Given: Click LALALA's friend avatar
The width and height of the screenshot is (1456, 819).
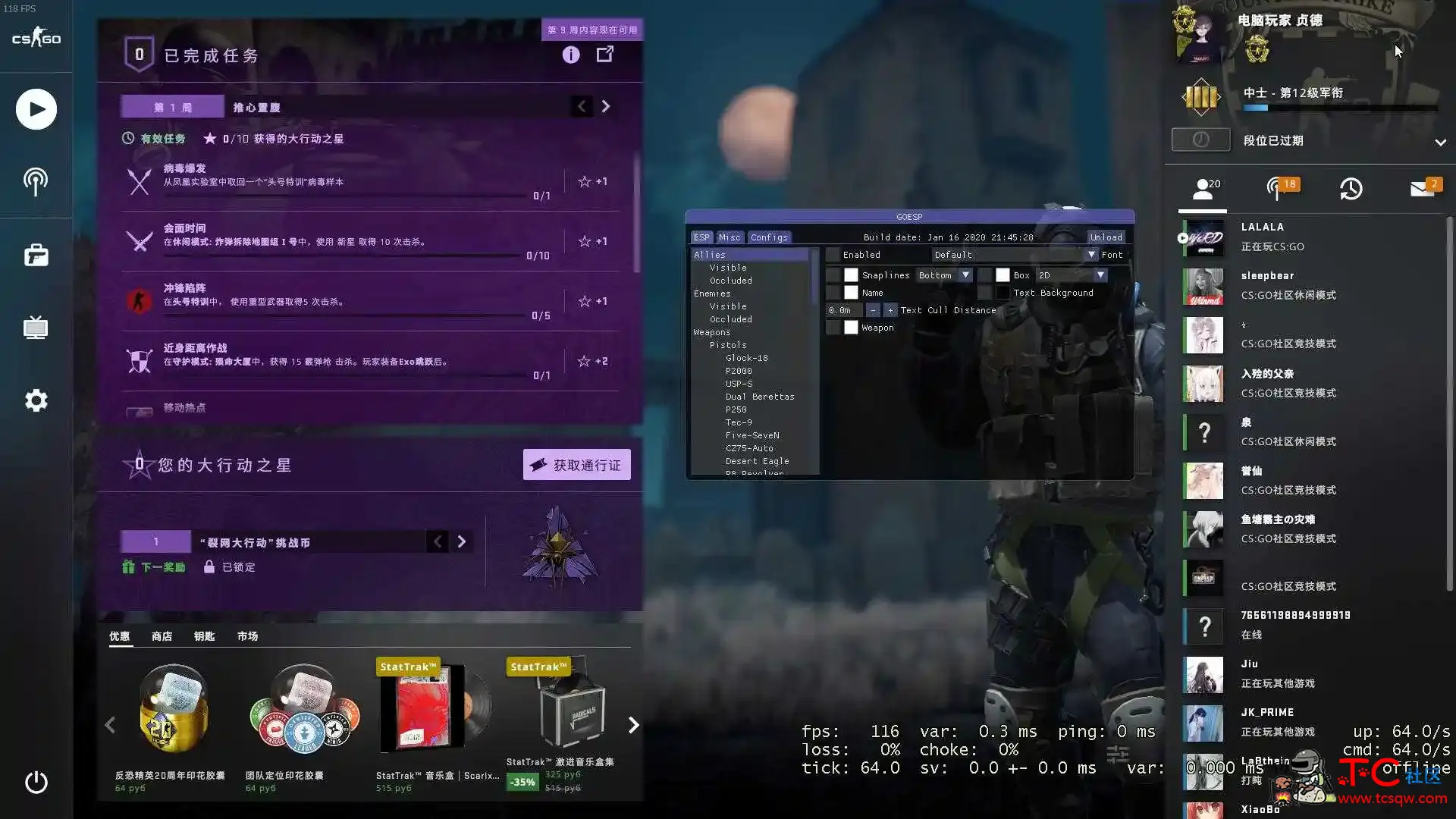Looking at the screenshot, I should [x=1203, y=237].
